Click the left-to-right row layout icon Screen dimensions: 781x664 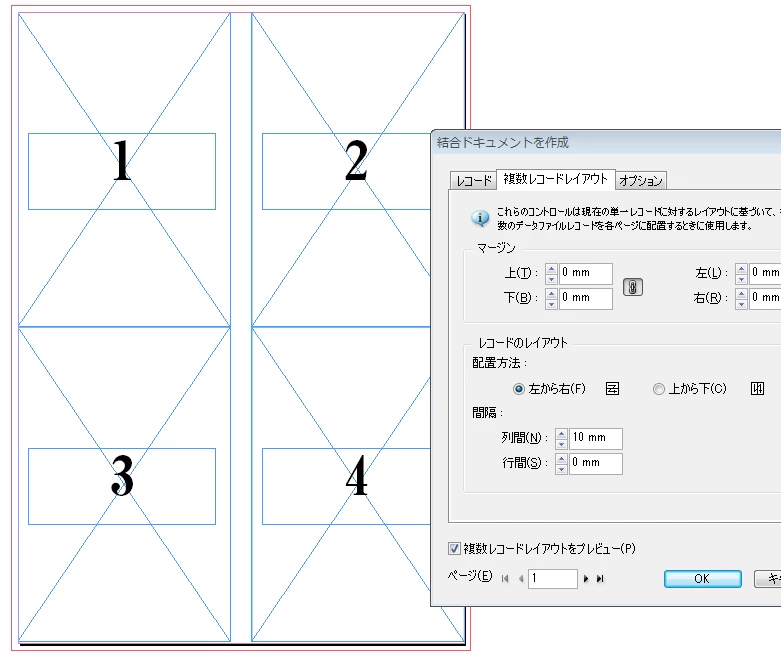pyautogui.click(x=612, y=389)
